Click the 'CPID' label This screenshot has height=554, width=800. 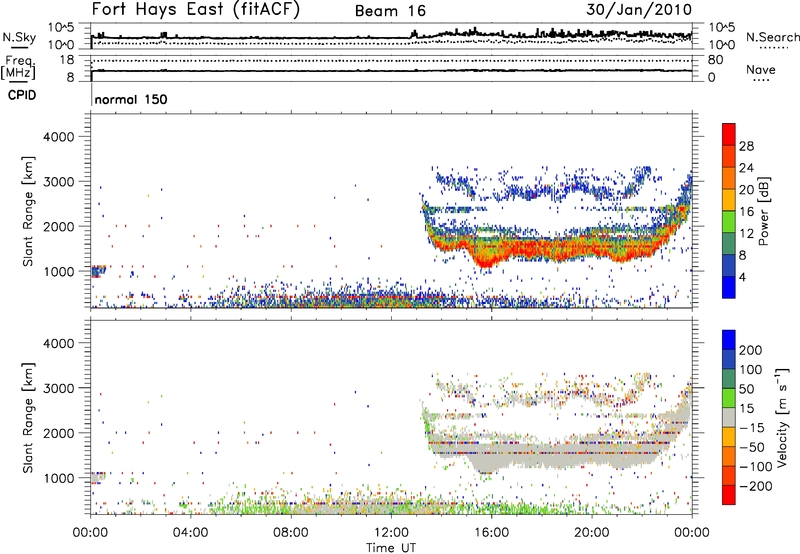(22, 95)
